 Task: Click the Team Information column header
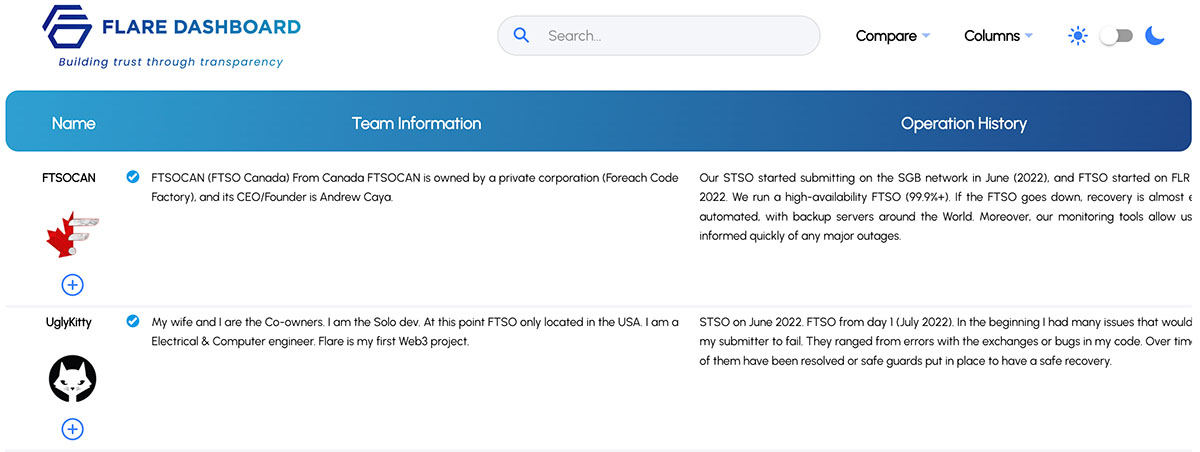tap(416, 123)
